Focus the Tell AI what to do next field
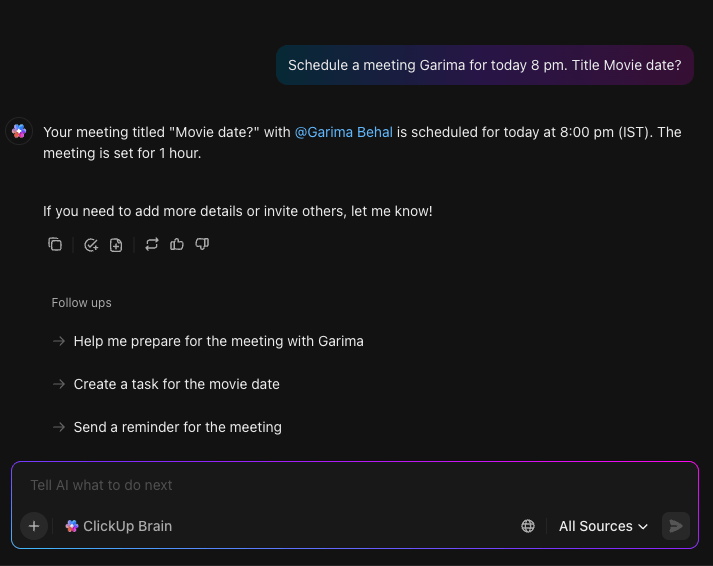Screen dimensions: 713x566 [x=355, y=485]
